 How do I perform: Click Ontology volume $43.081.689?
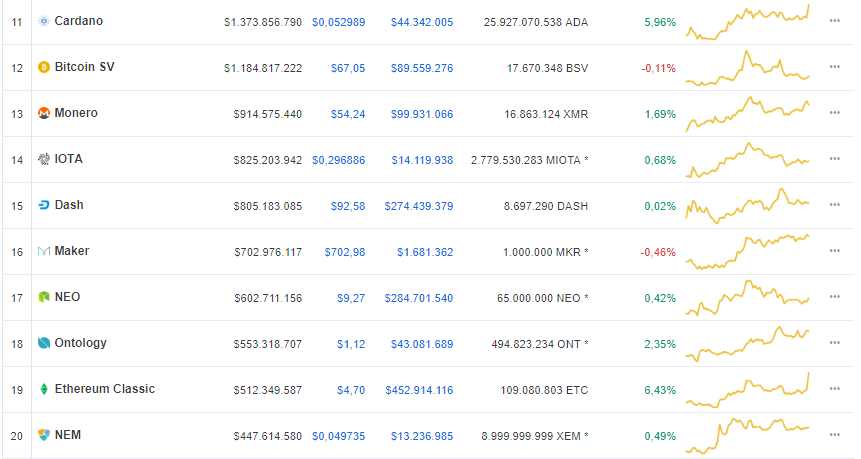422,344
